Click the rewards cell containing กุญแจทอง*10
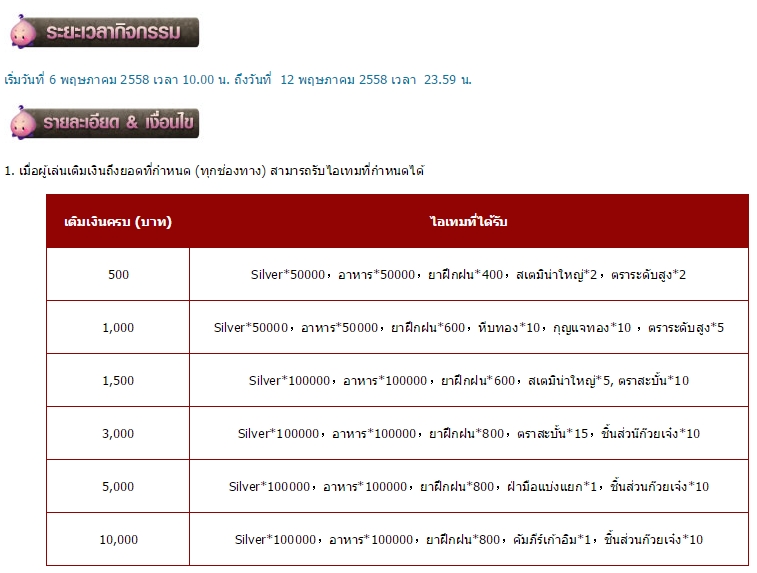Screen dimensions: 757x573 click(469, 328)
